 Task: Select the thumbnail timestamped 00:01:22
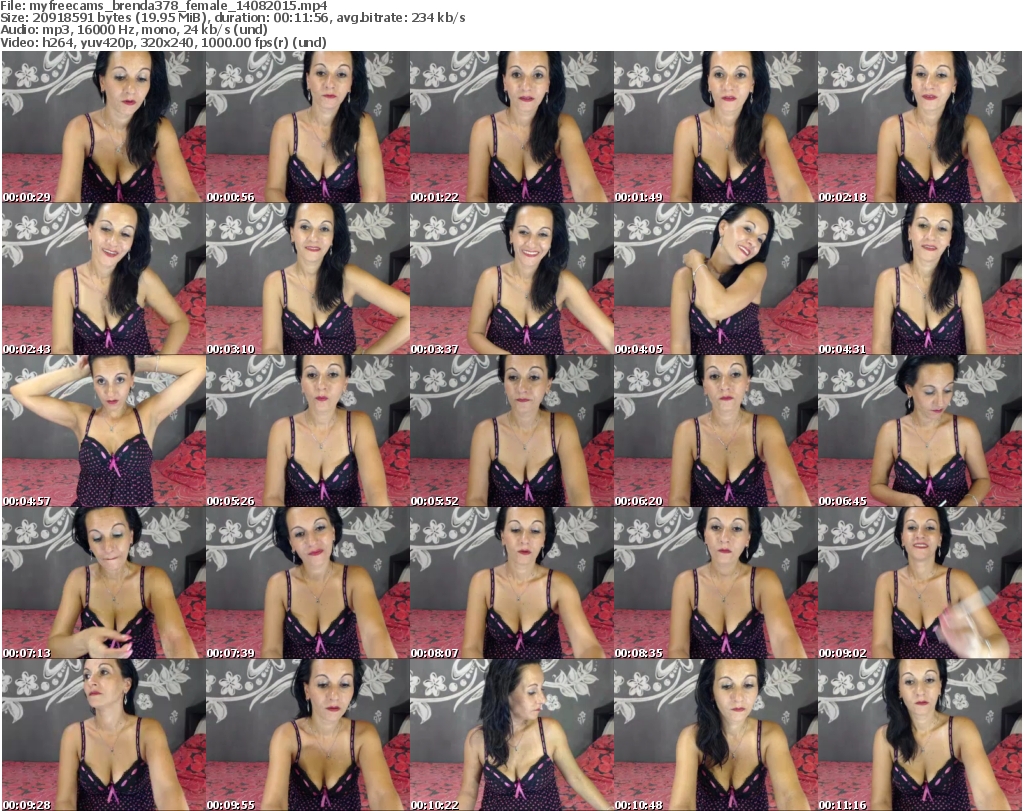click(x=511, y=127)
